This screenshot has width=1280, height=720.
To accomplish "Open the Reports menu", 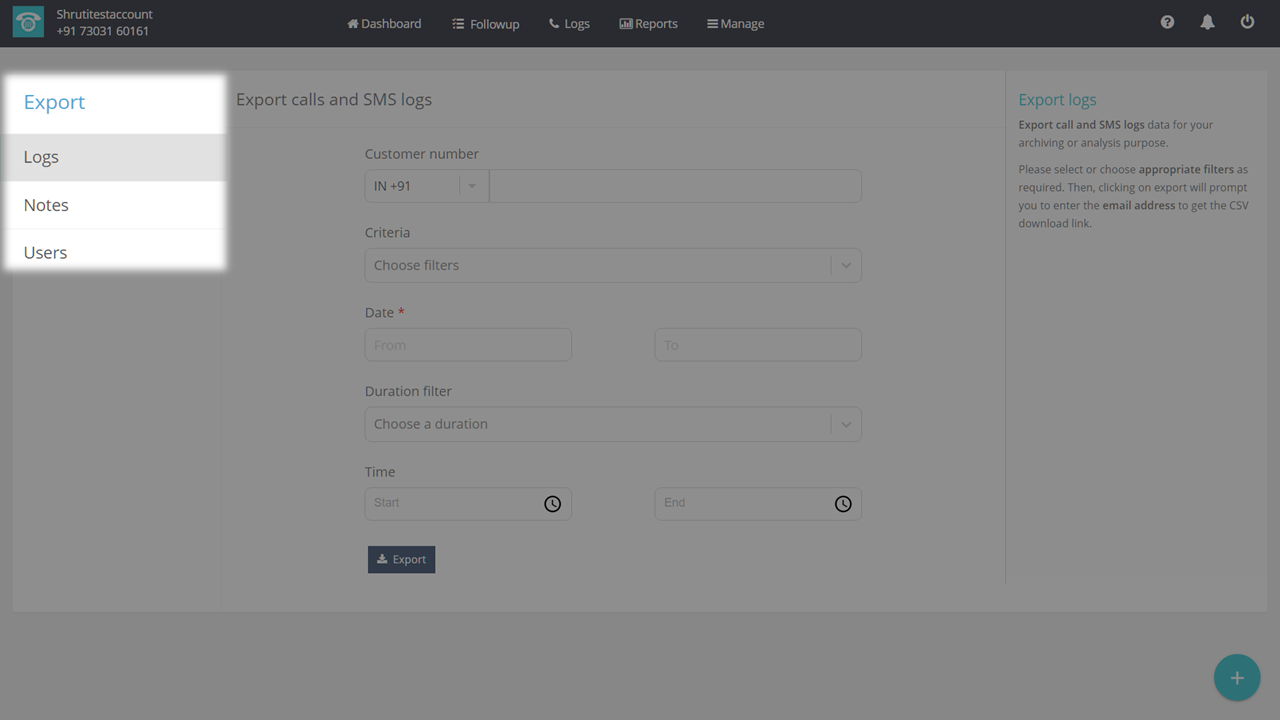I will click(x=648, y=23).
